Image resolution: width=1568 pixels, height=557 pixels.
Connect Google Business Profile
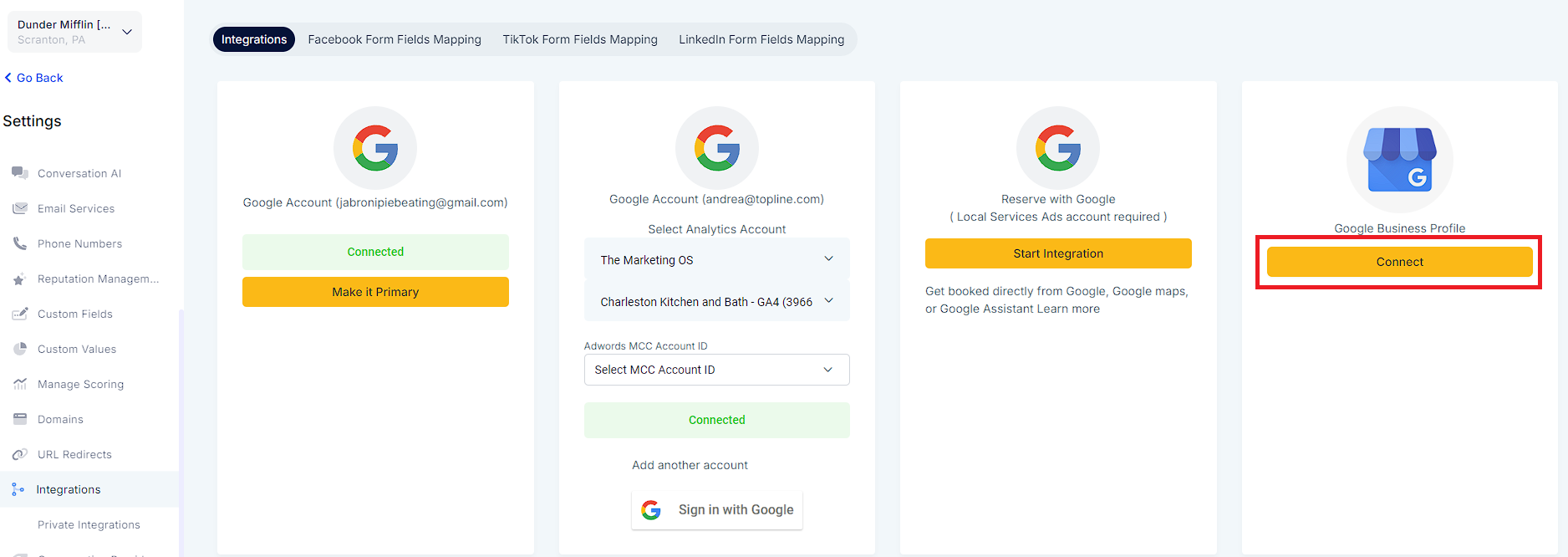click(x=1400, y=262)
